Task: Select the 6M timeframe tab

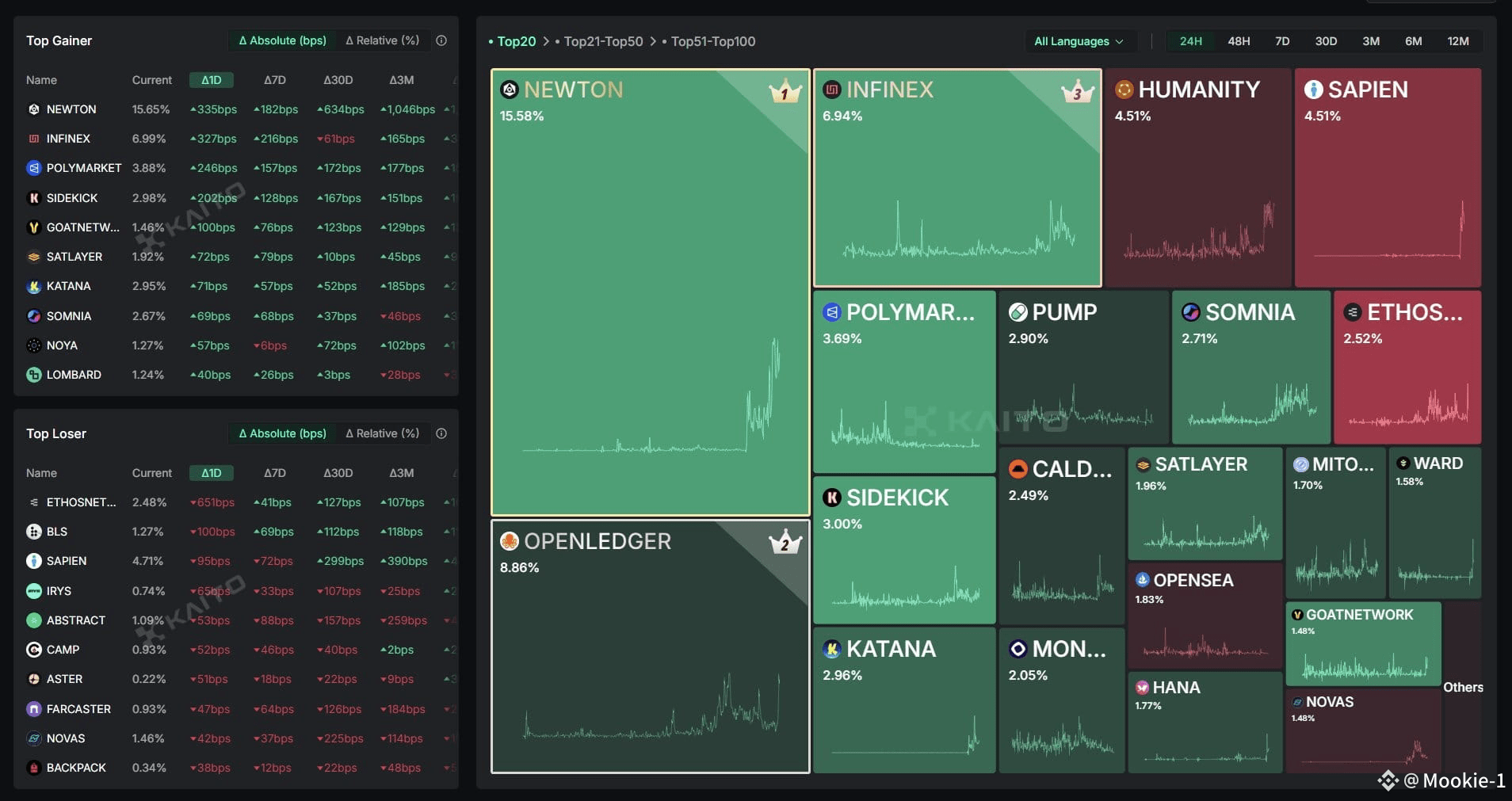Action: pyautogui.click(x=1414, y=41)
